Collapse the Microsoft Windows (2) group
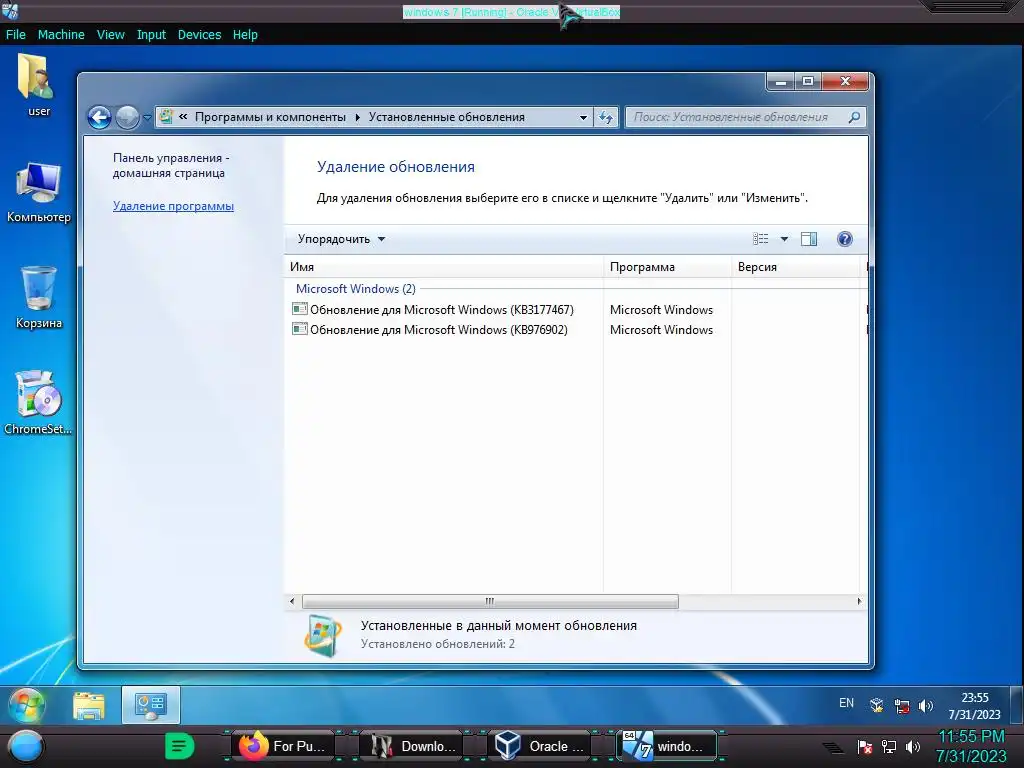This screenshot has height=768, width=1024. click(x=355, y=289)
